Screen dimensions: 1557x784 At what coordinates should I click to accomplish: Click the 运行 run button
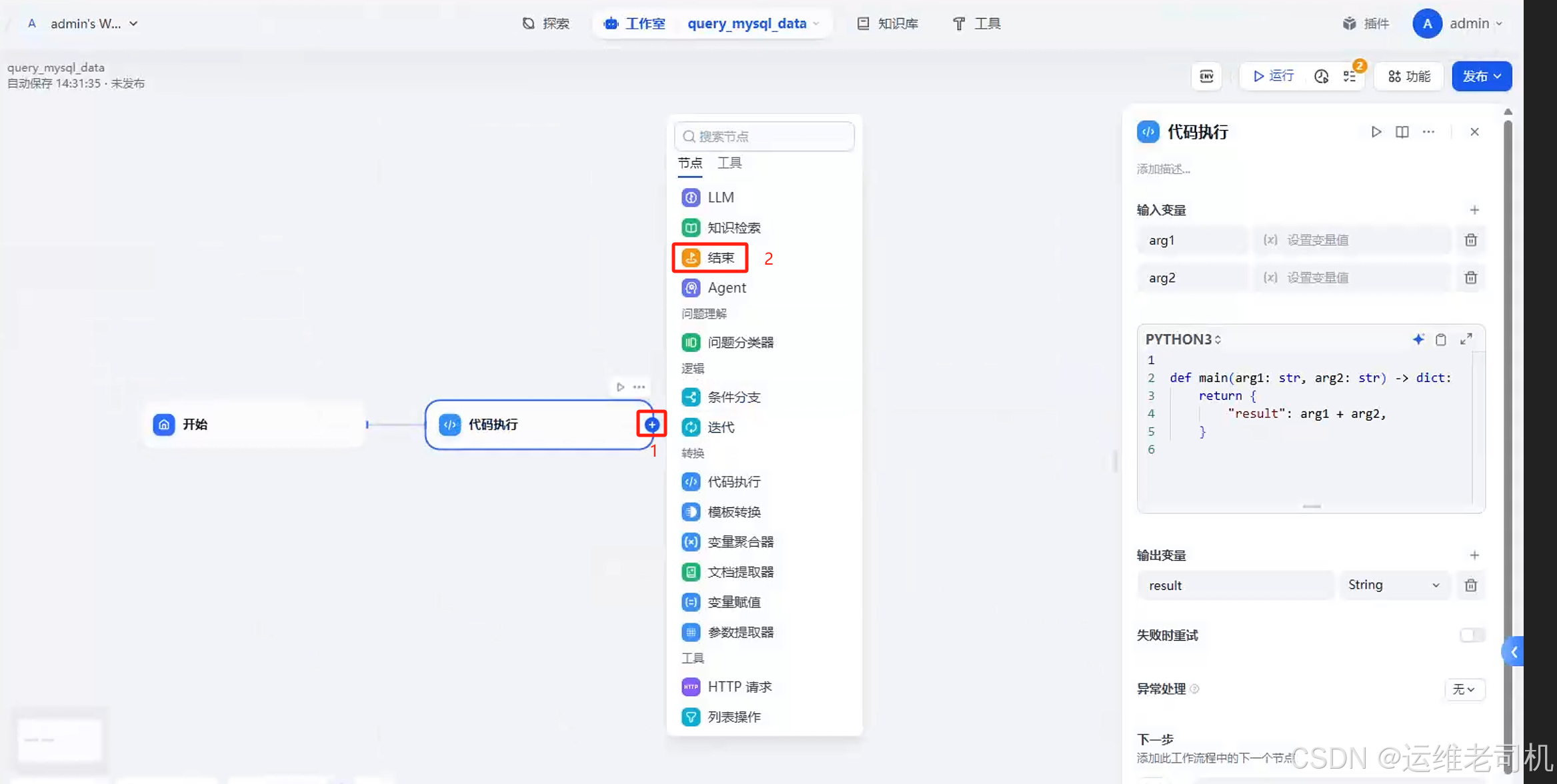click(1273, 76)
